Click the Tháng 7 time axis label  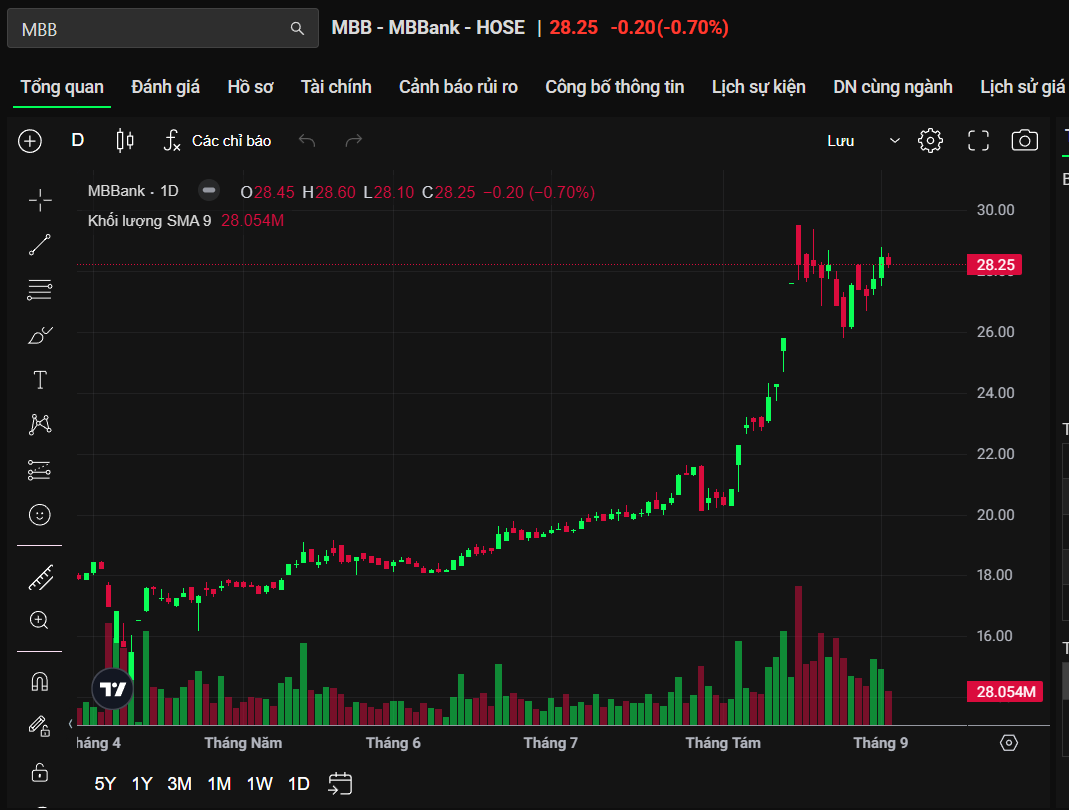551,743
